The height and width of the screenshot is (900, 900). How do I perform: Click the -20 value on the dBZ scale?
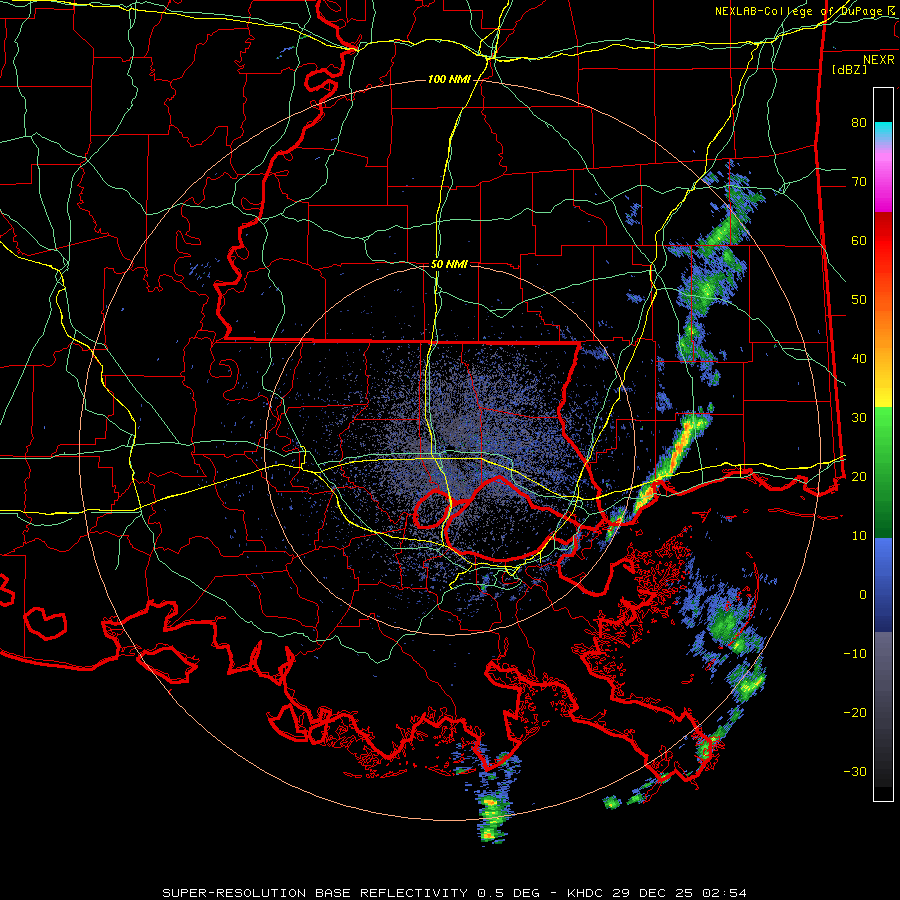click(855, 713)
